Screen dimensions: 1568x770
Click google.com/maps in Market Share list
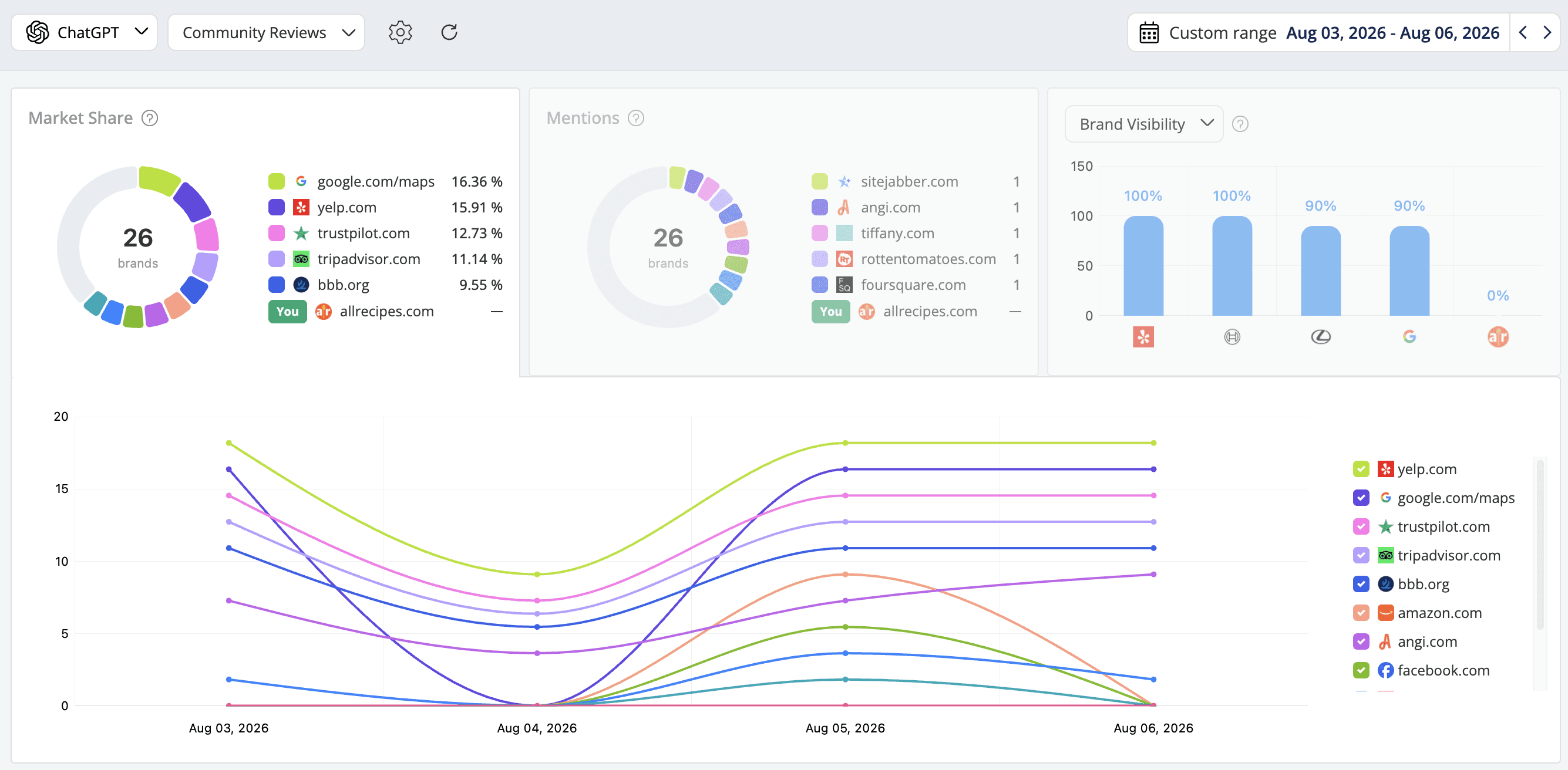(x=376, y=181)
